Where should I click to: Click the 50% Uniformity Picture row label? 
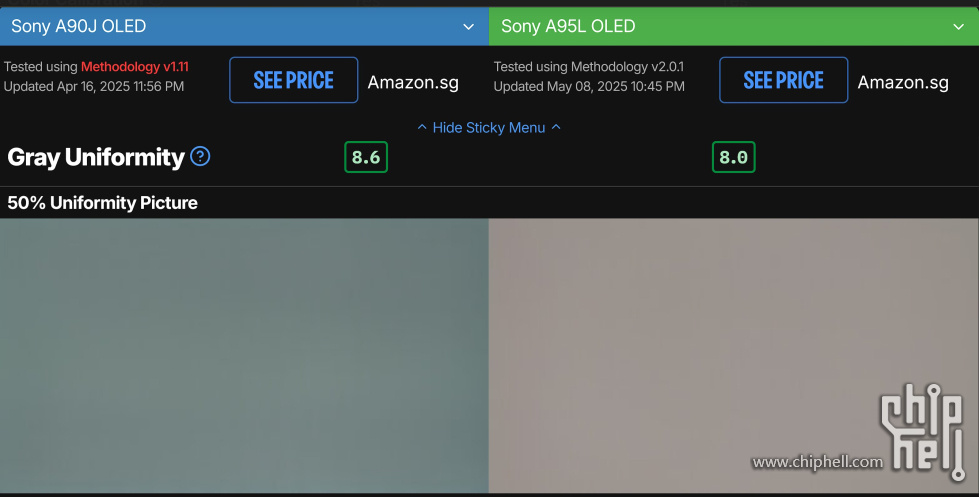pos(102,203)
